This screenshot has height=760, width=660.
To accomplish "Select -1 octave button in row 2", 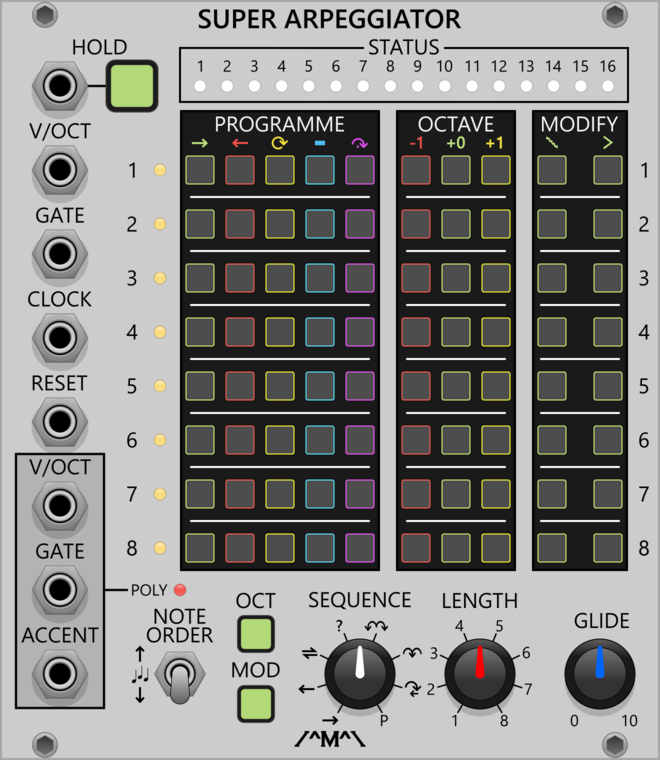I will tap(416, 224).
